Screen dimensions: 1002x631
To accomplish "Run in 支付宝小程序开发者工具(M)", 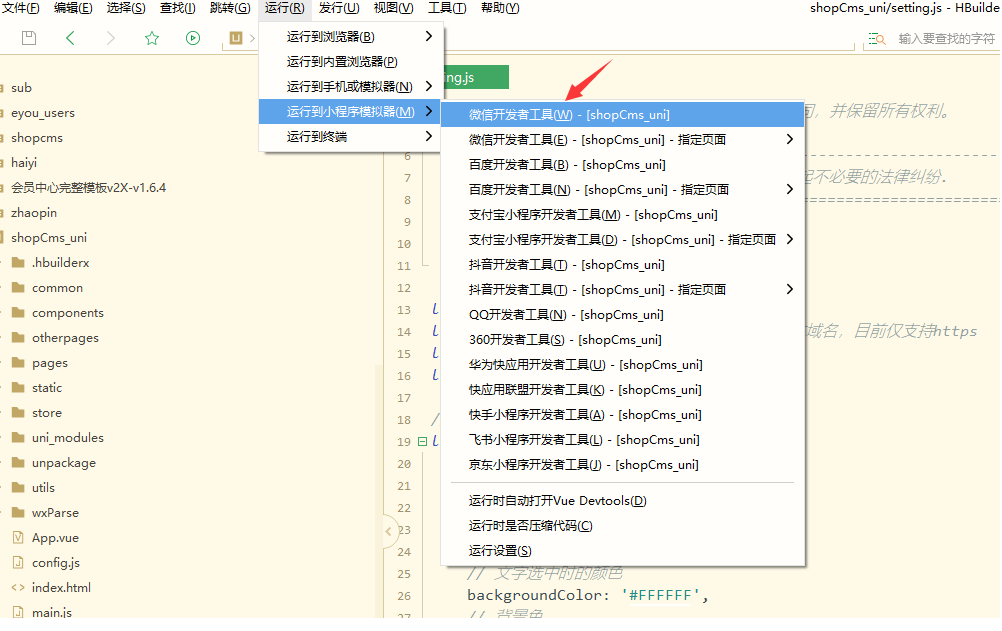I will point(622,214).
